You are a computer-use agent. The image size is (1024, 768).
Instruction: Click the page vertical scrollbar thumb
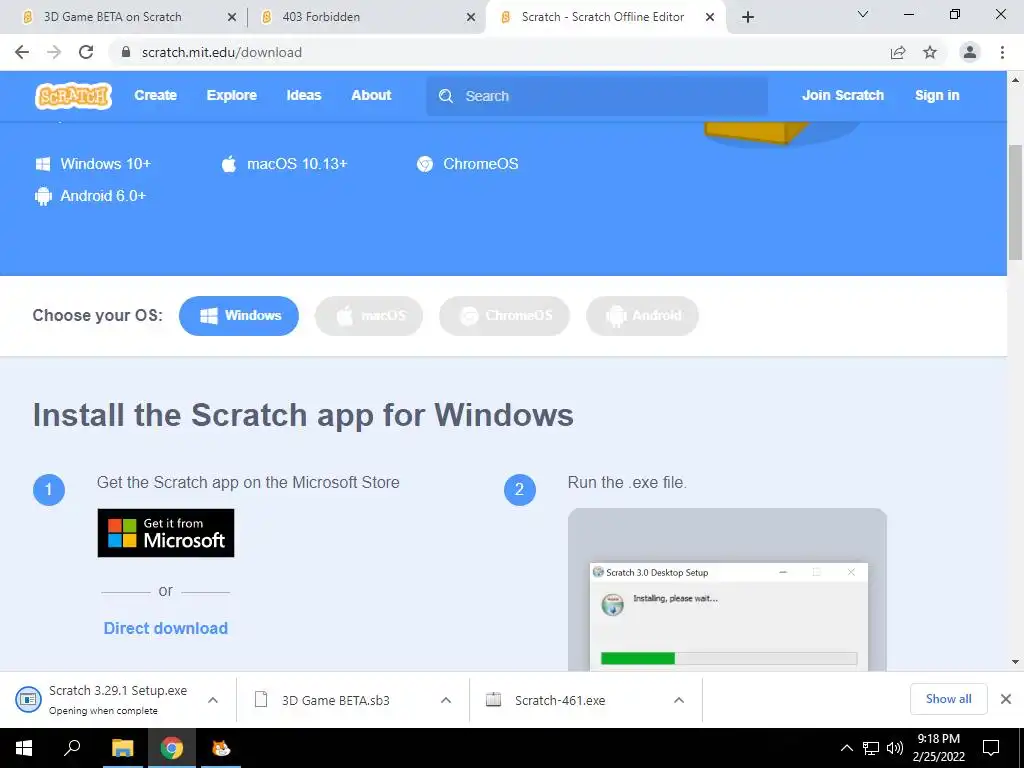coord(1015,202)
